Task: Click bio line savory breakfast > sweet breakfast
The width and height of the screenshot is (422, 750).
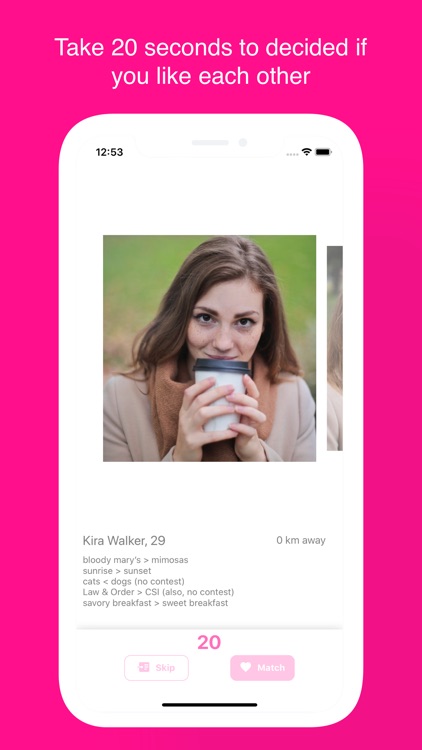Action: pos(155,603)
